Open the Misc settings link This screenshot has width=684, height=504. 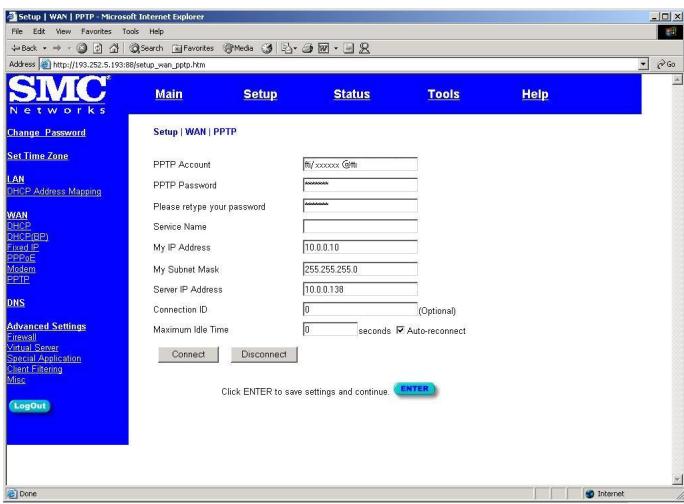[16, 380]
